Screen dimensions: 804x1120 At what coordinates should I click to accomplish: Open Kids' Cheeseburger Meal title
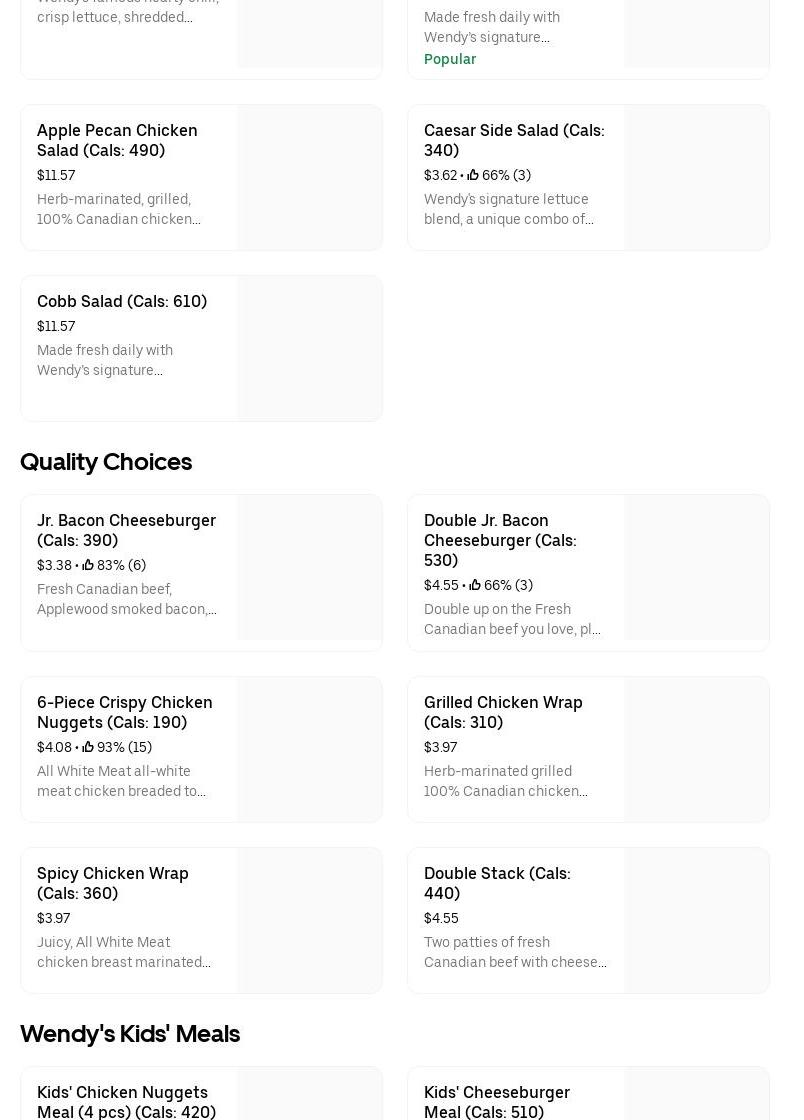497,1102
